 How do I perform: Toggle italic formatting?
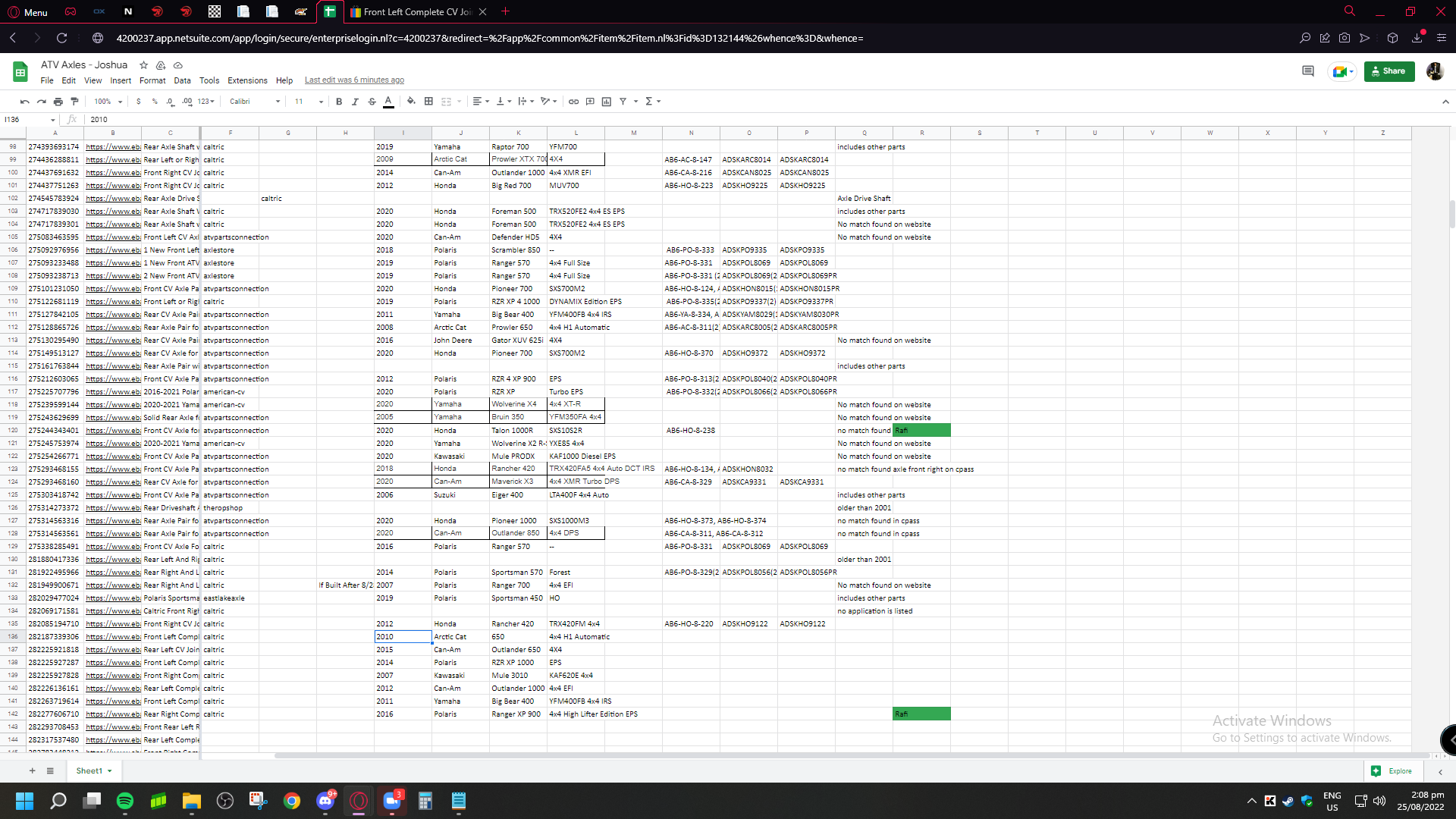click(x=355, y=102)
